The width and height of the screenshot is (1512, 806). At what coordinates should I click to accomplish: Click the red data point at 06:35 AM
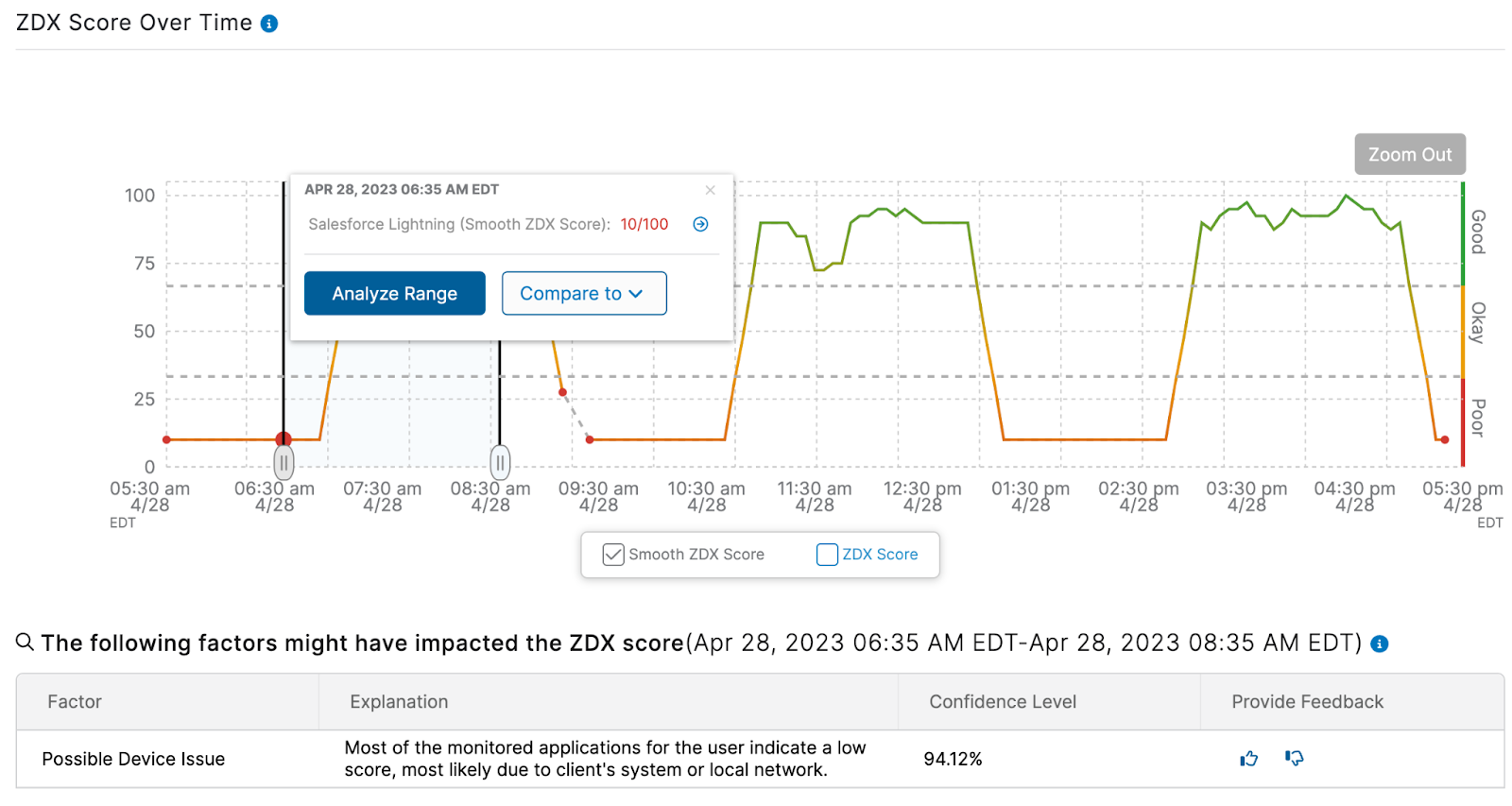coord(283,439)
